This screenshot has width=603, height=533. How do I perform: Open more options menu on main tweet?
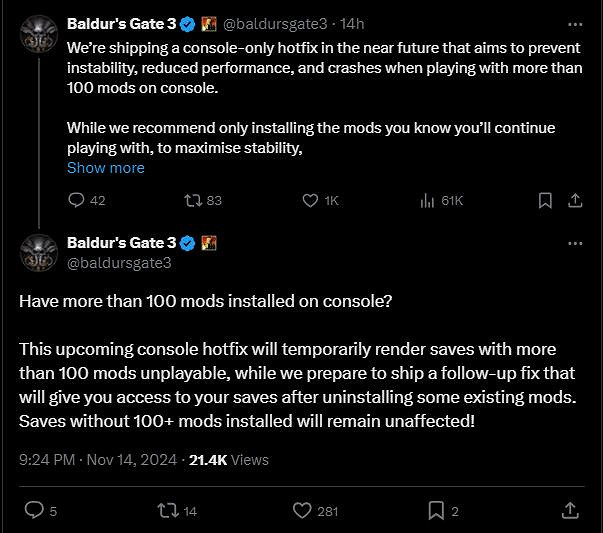[574, 243]
